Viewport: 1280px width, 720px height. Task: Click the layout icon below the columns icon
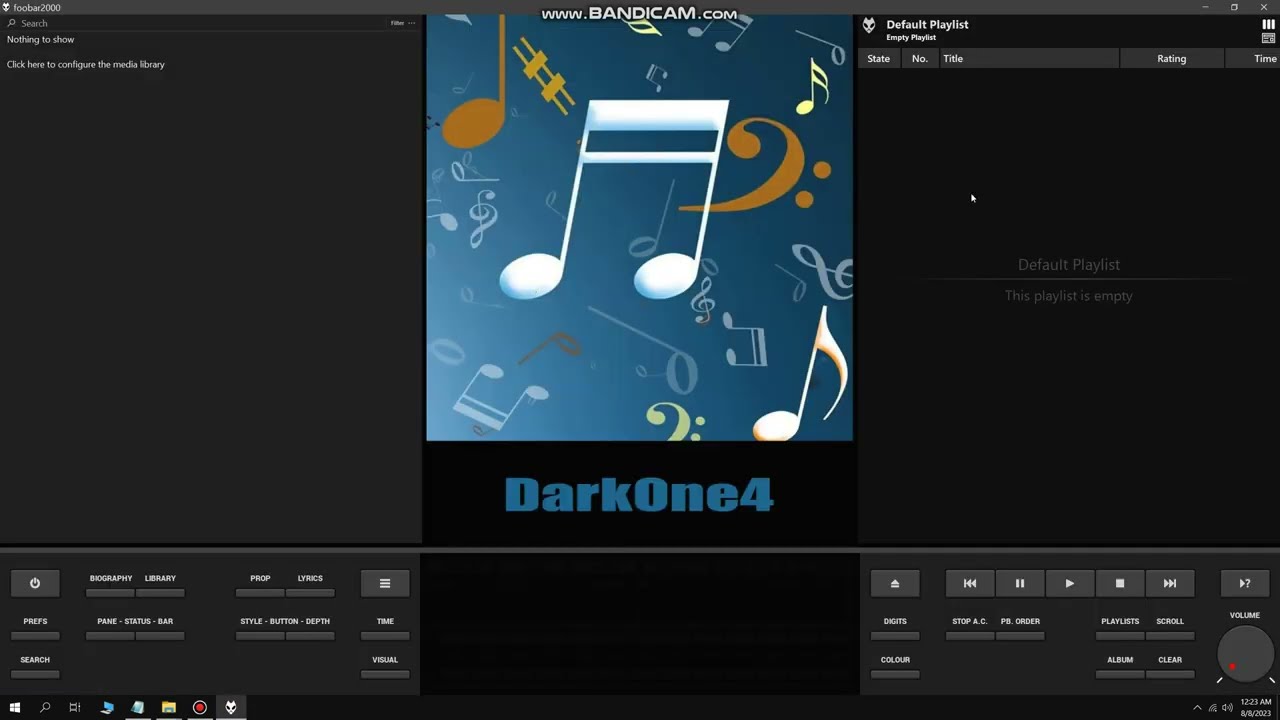1268,39
